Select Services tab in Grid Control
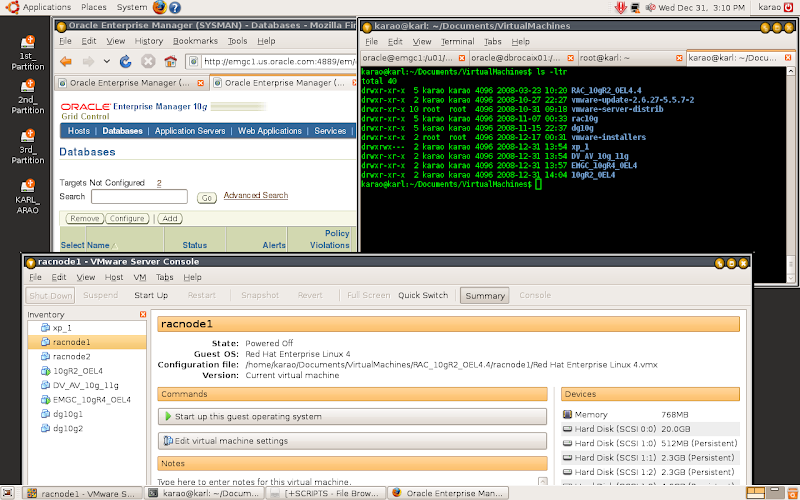Image resolution: width=800 pixels, height=500 pixels. pyautogui.click(x=330, y=131)
